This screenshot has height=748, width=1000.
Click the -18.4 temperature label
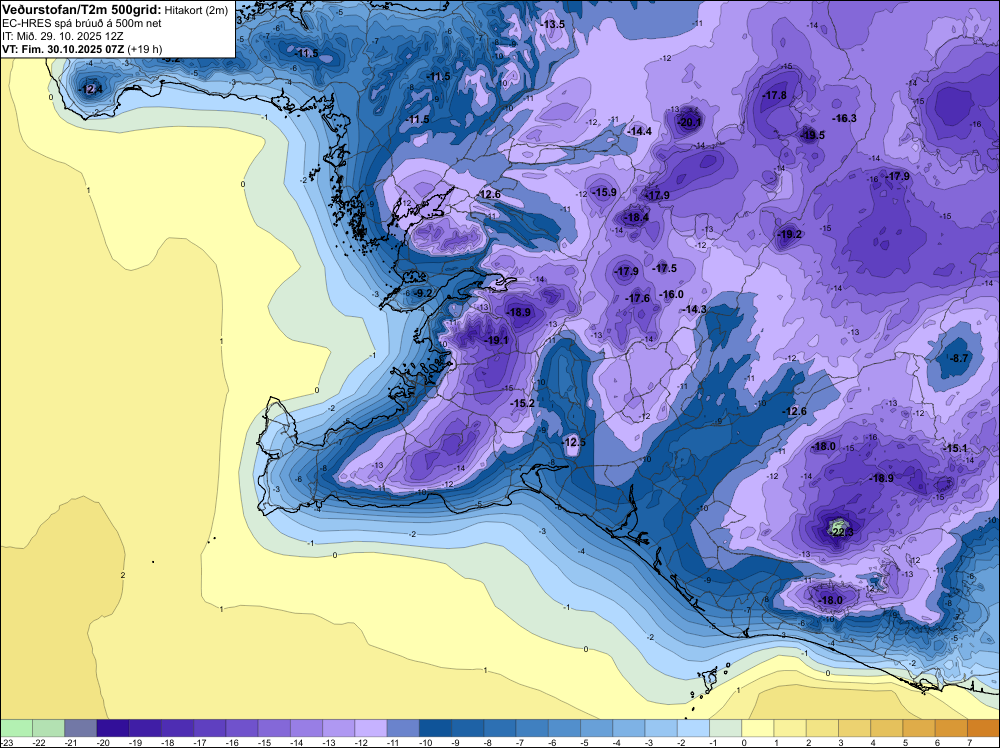pyautogui.click(x=636, y=217)
